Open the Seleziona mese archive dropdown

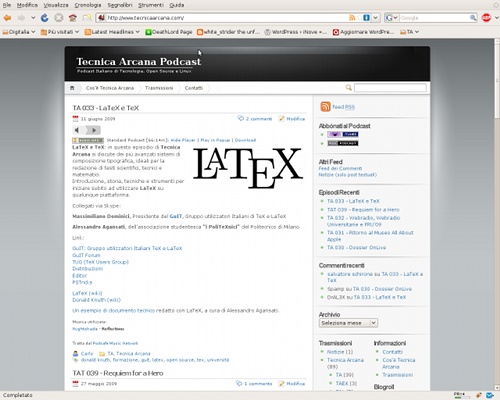(348, 323)
